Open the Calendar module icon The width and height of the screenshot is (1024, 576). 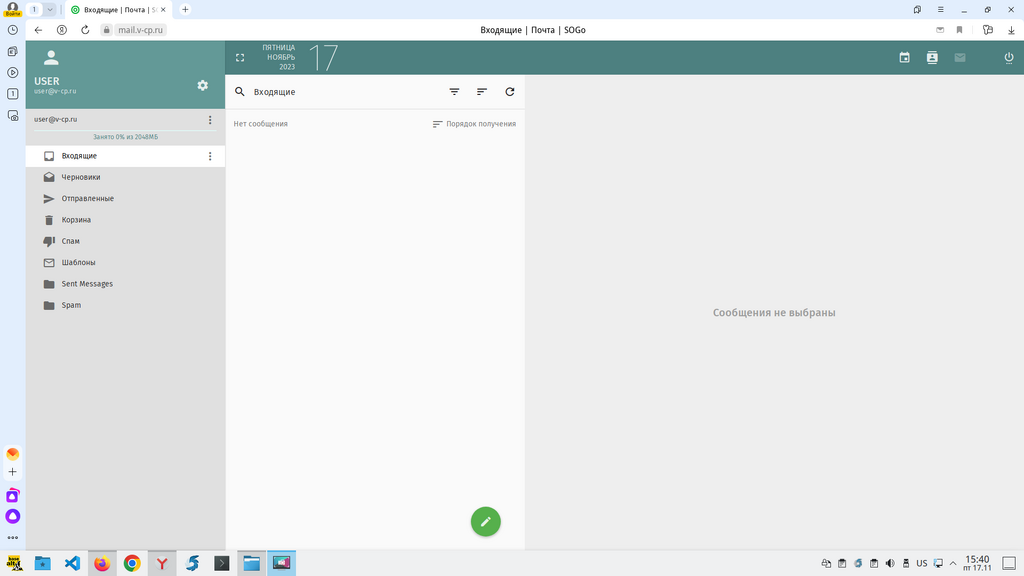(904, 58)
